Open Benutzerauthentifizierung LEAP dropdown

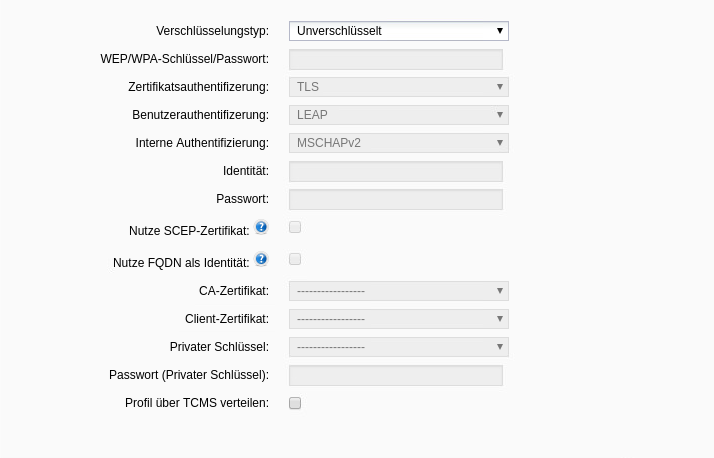pos(398,115)
